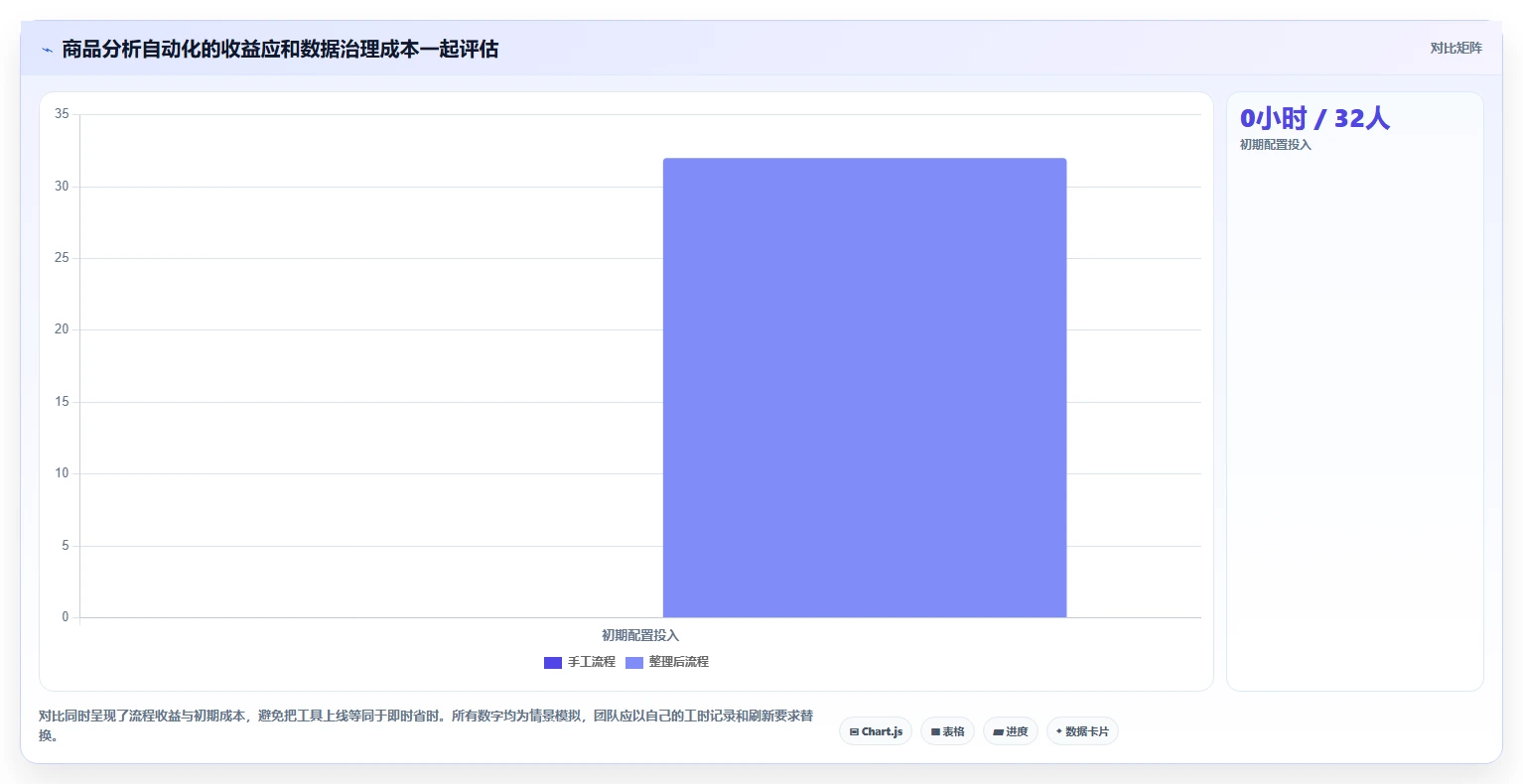Click the tall 整理后流程 bar in the chart
1523x784 pixels.
click(865, 387)
